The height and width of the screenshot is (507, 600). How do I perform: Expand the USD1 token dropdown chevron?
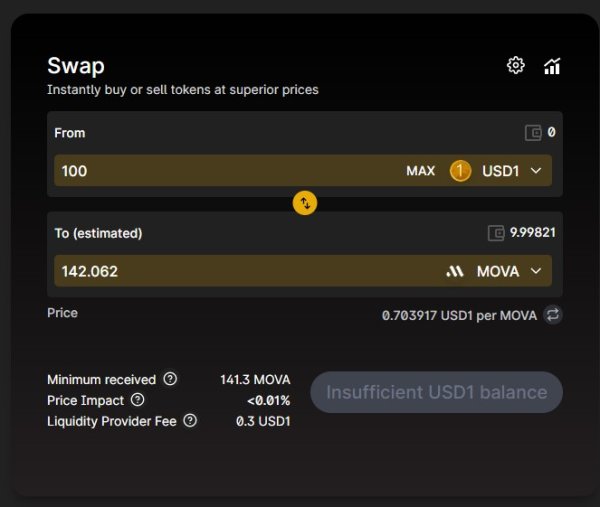(x=536, y=171)
